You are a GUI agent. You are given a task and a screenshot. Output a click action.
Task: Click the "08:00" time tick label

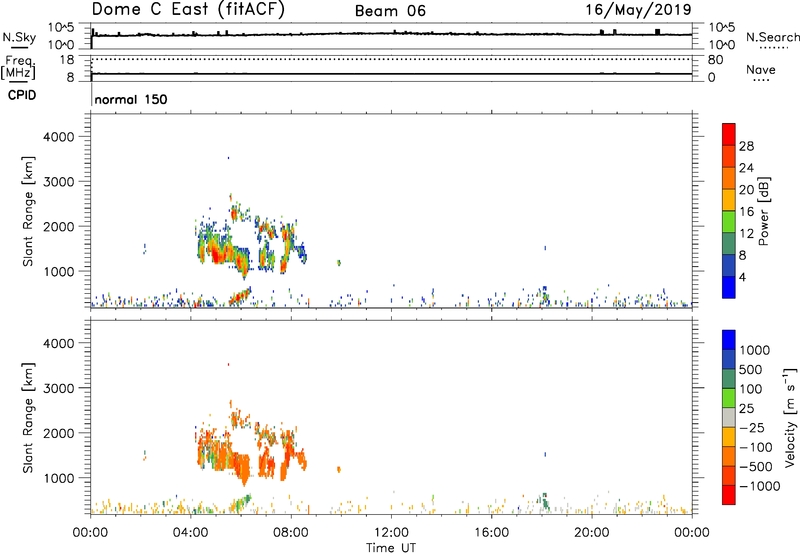click(x=291, y=533)
